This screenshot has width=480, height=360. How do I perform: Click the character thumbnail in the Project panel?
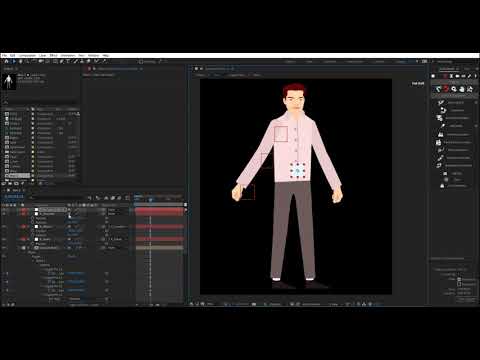tap(8, 82)
